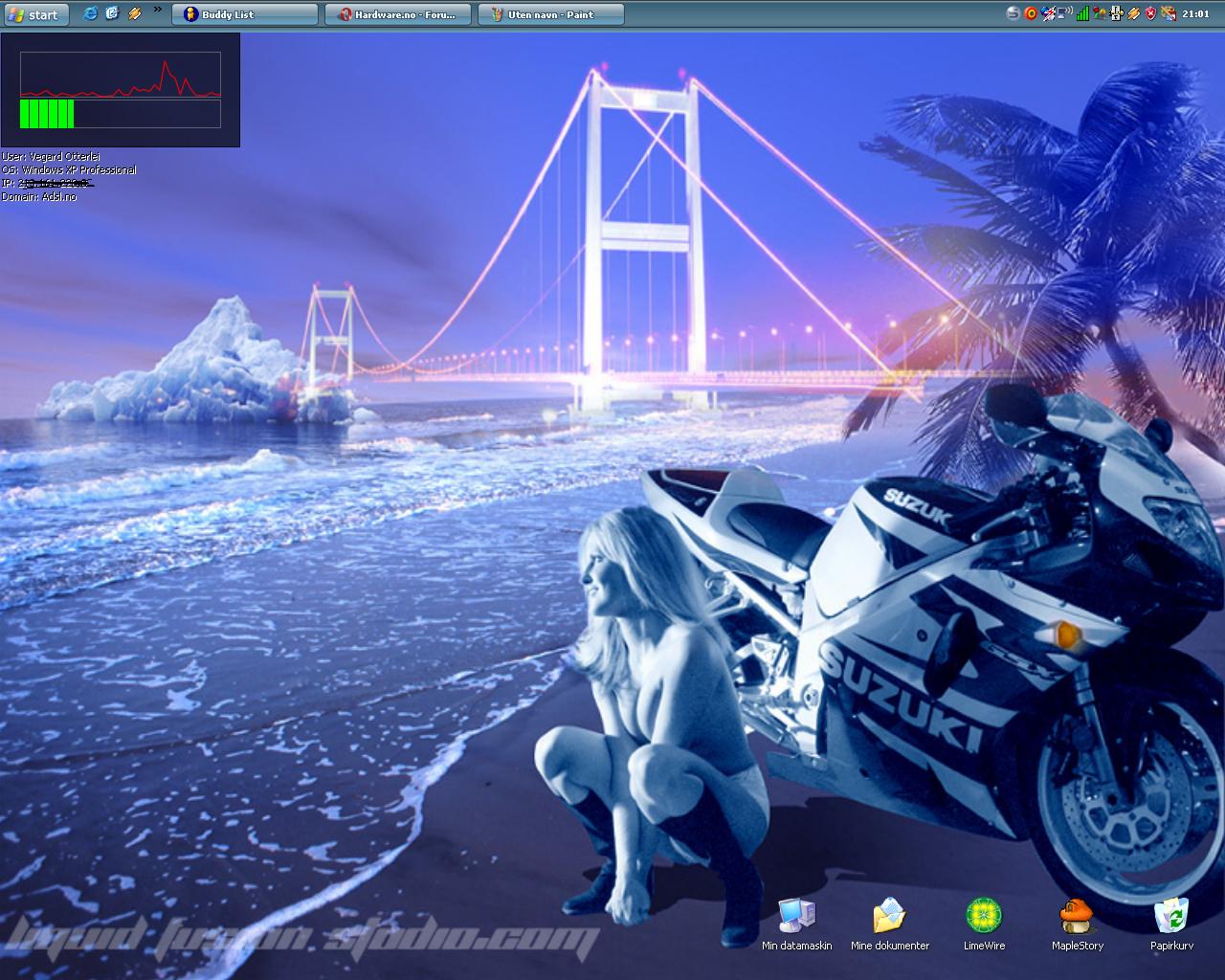Image resolution: width=1225 pixels, height=980 pixels.
Task: Click the silver sphere tray icon
Action: (1013, 13)
